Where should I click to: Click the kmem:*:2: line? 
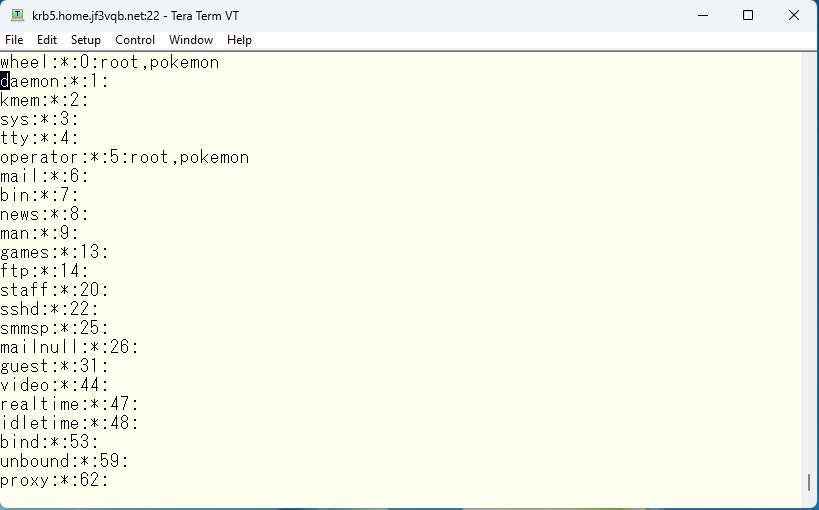pyautogui.click(x=44, y=100)
